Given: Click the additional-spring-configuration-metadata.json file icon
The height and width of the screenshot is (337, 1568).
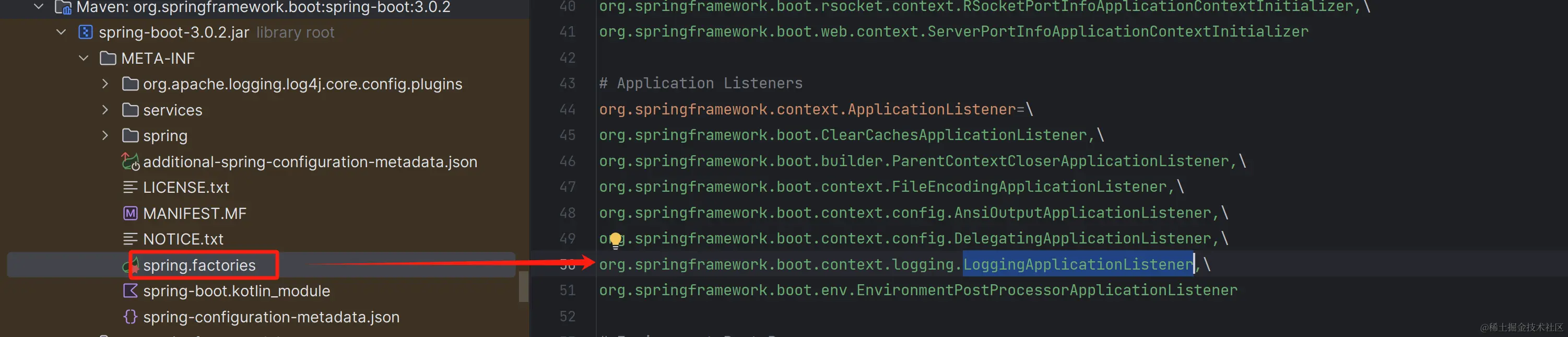Looking at the screenshot, I should click(x=130, y=161).
